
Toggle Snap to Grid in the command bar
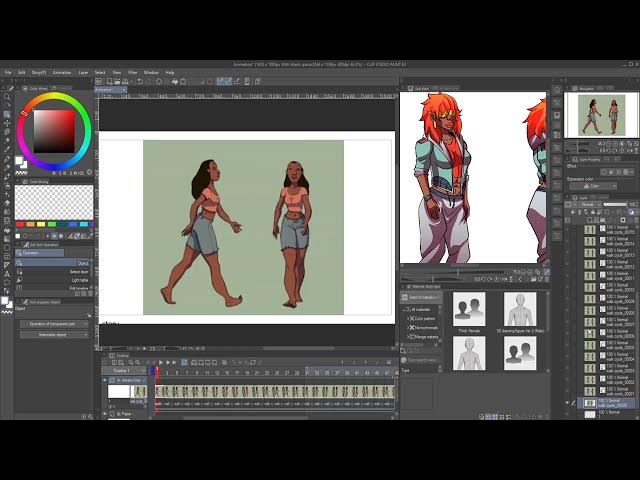pos(236,82)
